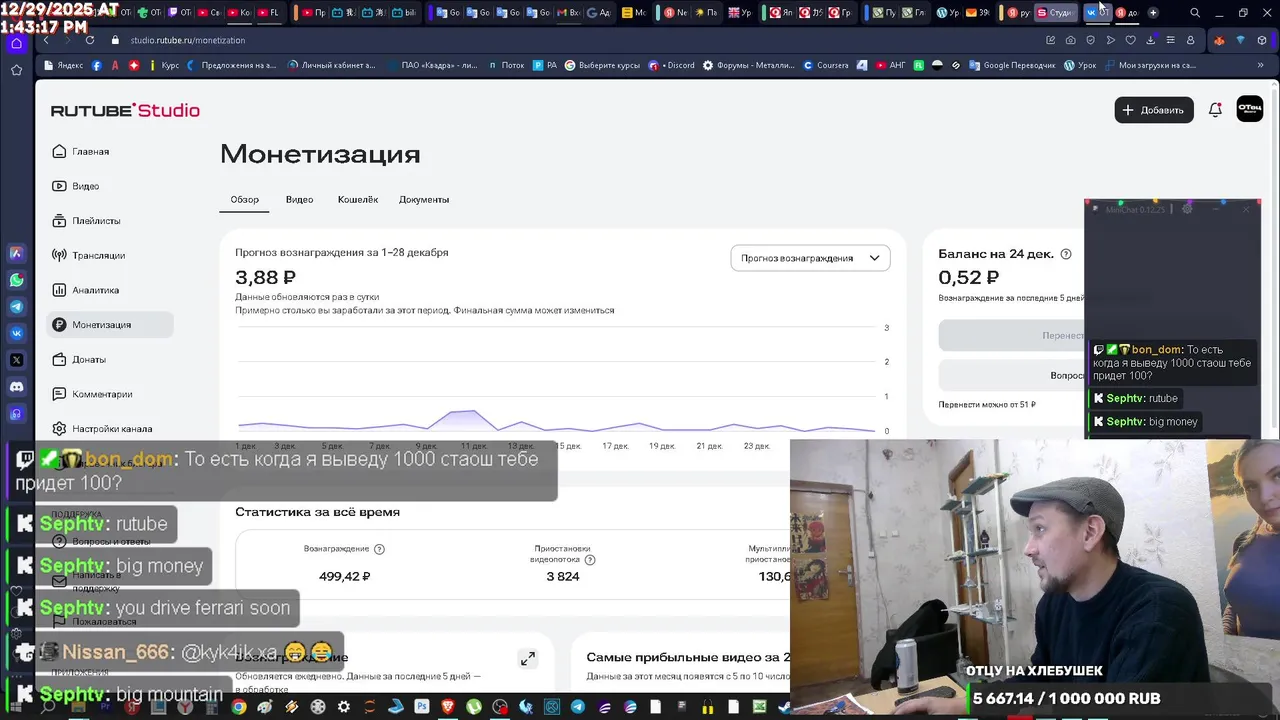
Task: Show the Баланс на 24 дек. info tooltip
Action: point(1066,254)
